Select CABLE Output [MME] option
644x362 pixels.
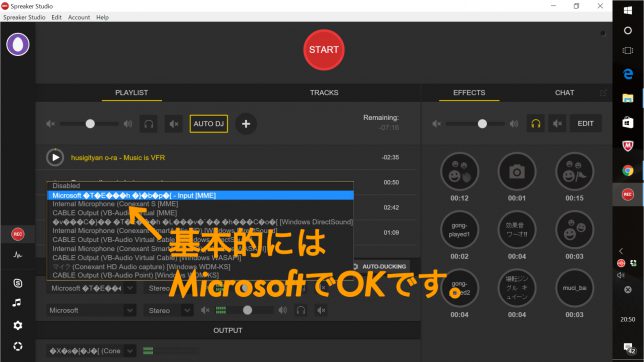coord(200,213)
